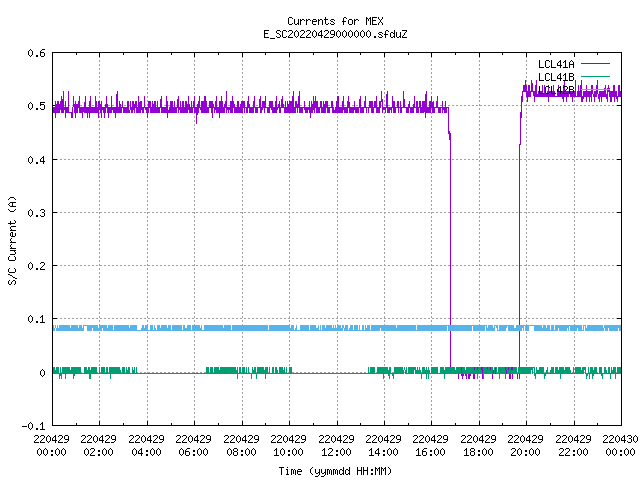640x480 pixels.
Task: Click the y-axis tick value 0.3
Action: (x=36, y=213)
